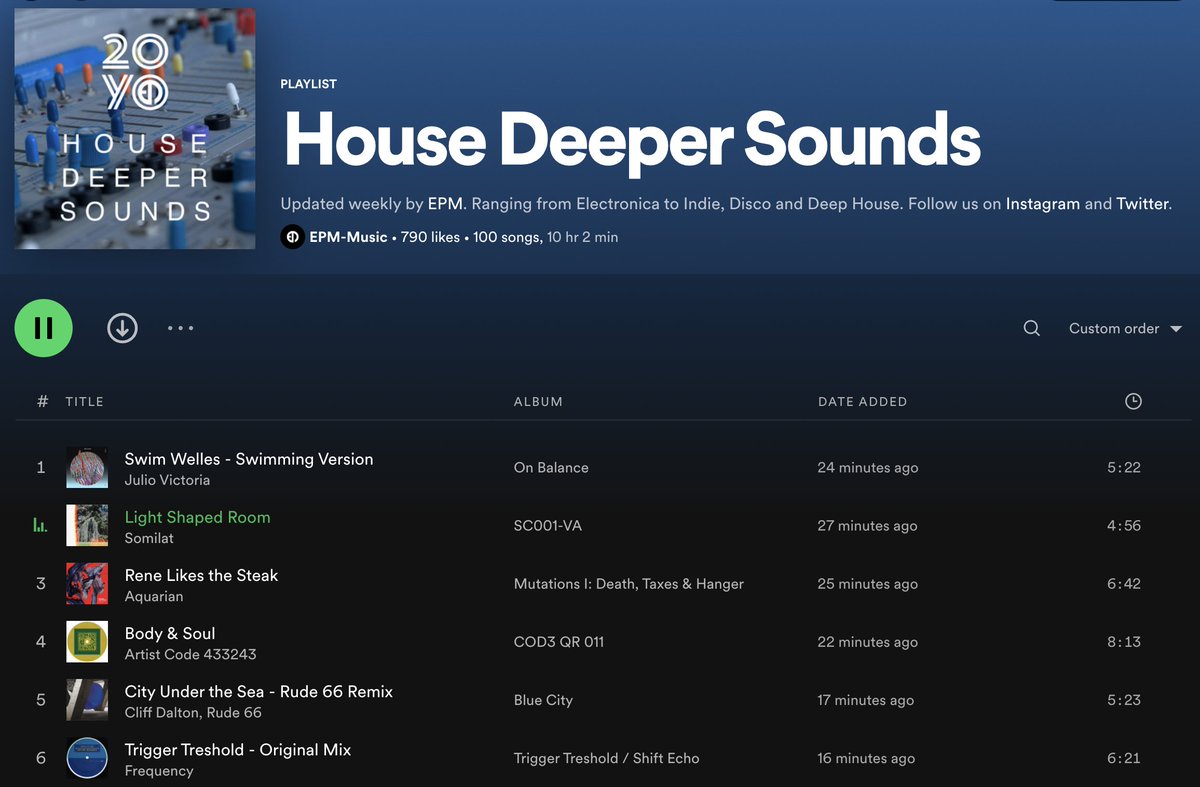
Task: Sort by the TITLE column header
Action: tap(85, 401)
